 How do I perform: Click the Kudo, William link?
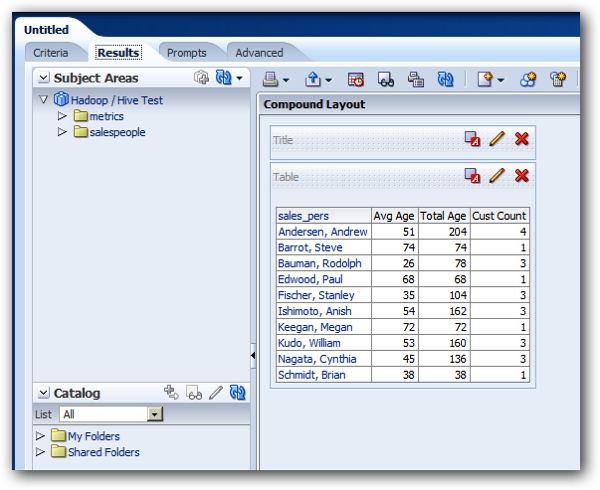[x=309, y=343]
